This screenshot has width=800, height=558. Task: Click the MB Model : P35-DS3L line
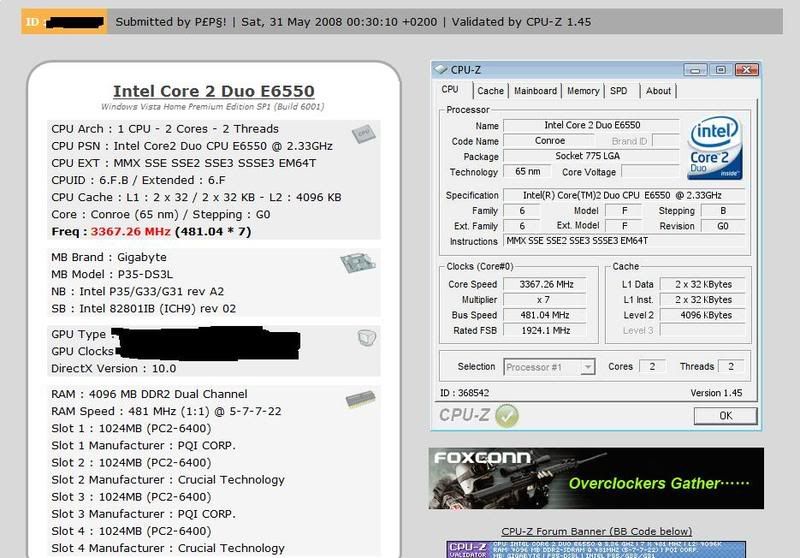[x=112, y=274]
